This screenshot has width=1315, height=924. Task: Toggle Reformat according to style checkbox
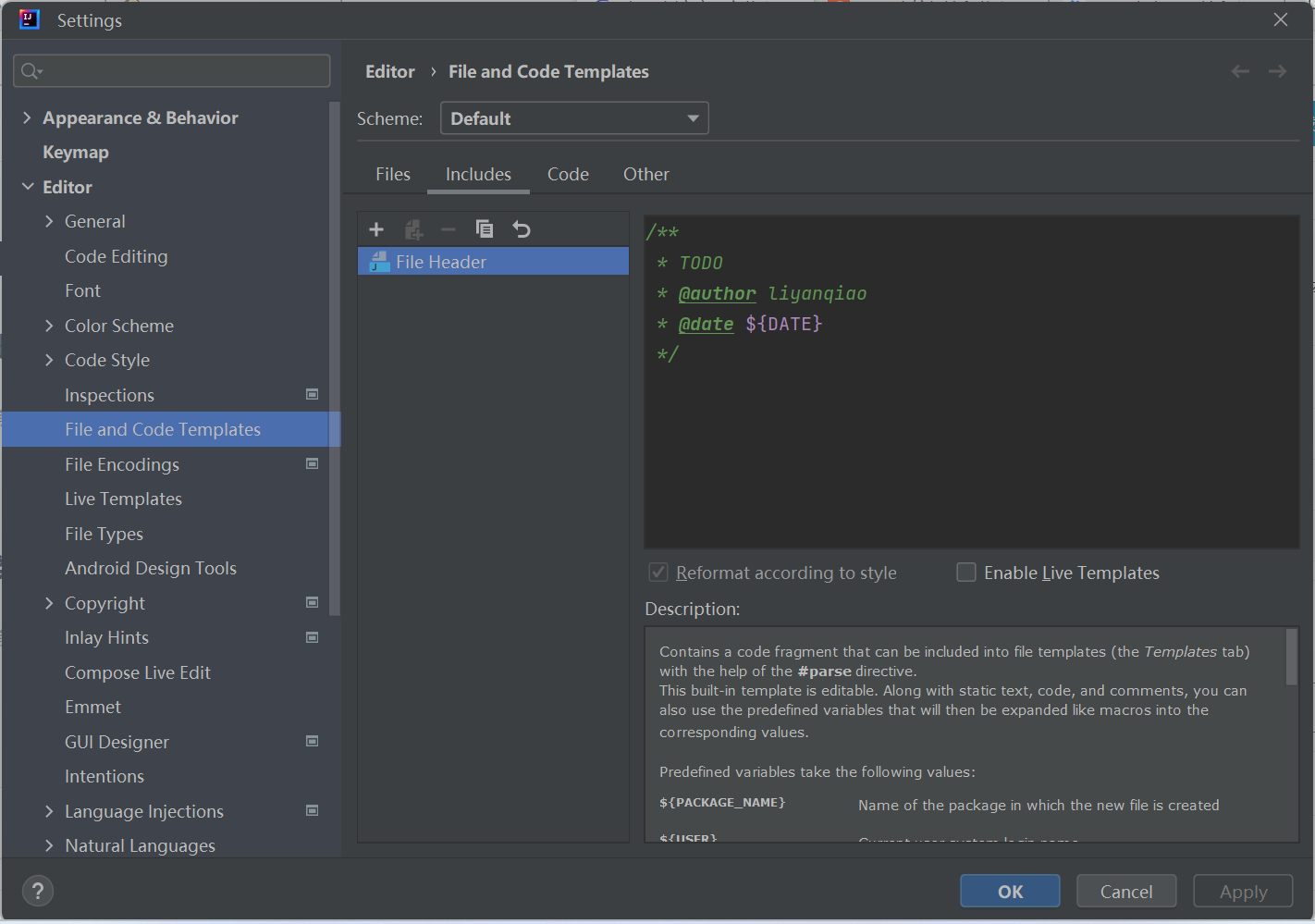click(658, 573)
